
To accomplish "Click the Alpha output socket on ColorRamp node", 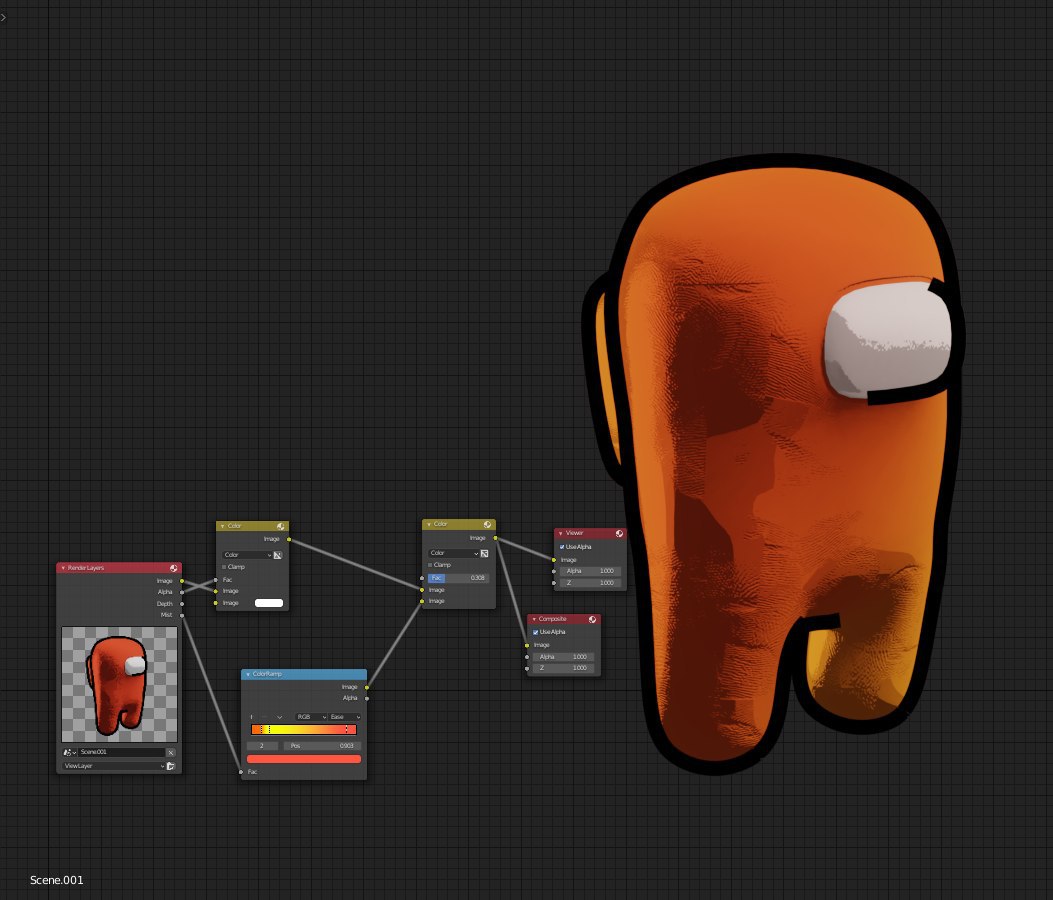I will coord(367,699).
